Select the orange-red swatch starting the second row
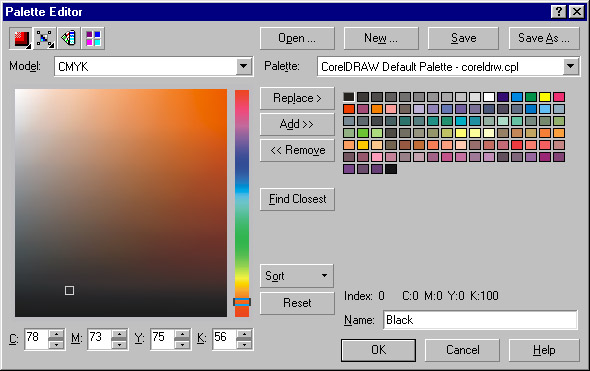 tap(349, 109)
